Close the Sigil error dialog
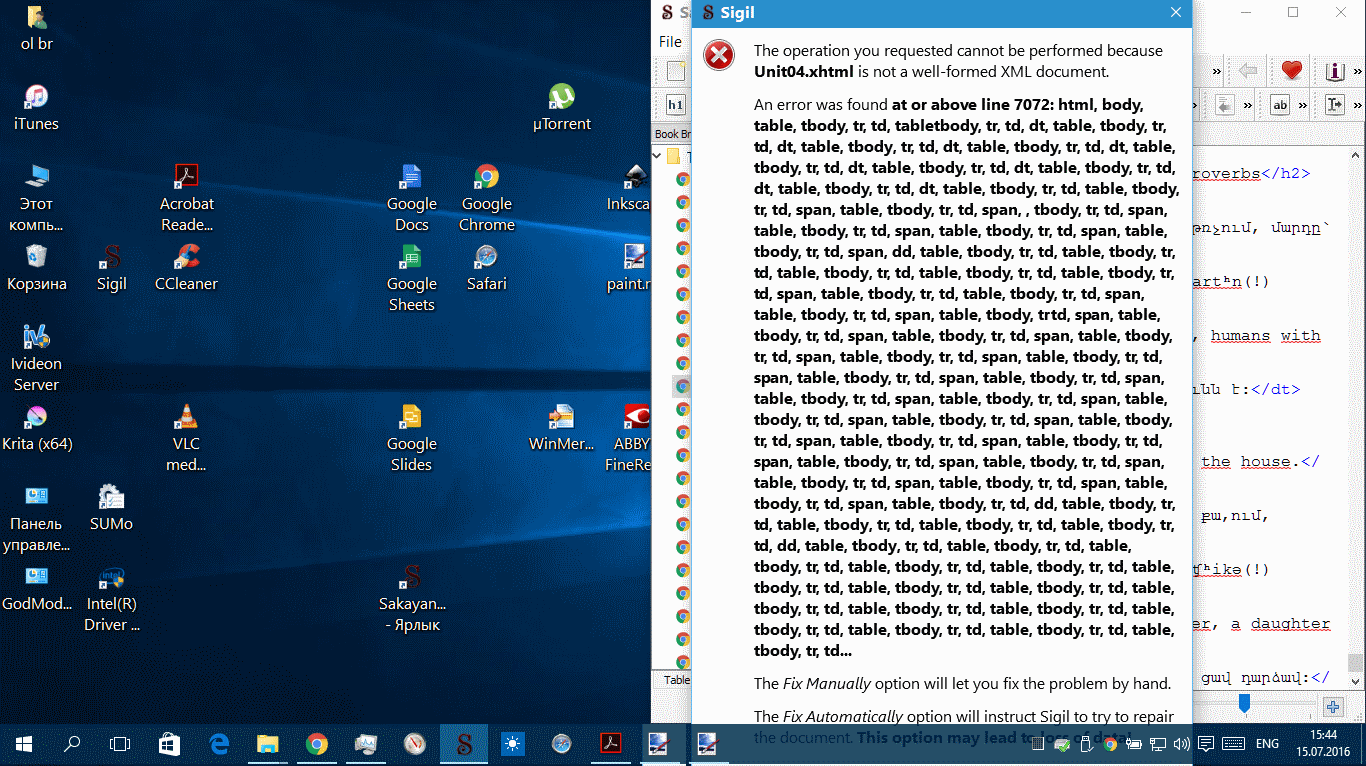1366x766 pixels. (x=1177, y=12)
